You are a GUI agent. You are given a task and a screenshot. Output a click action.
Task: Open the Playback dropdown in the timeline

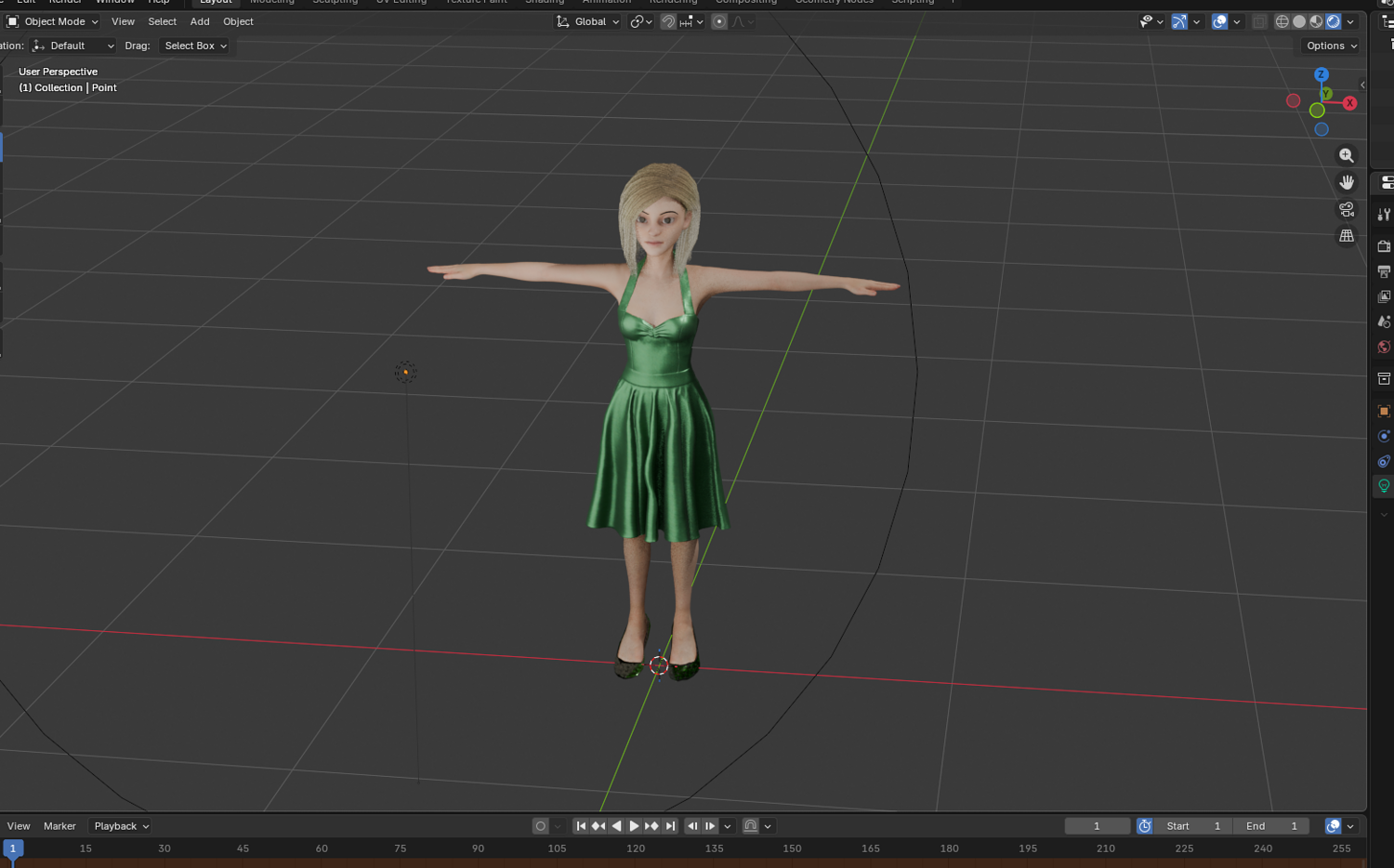point(122,826)
